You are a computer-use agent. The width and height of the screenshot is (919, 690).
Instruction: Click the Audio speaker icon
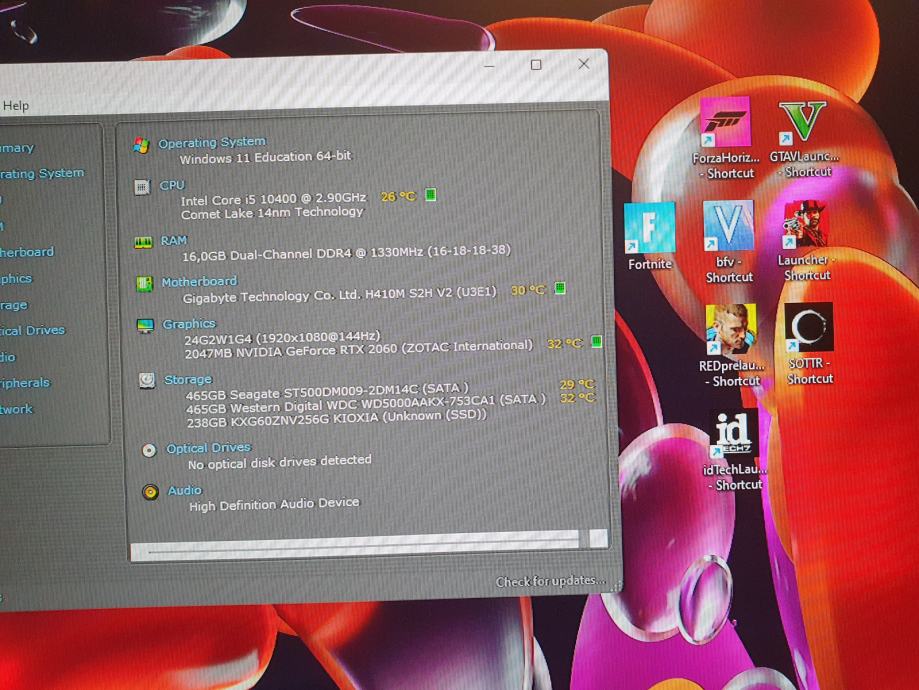[150, 492]
